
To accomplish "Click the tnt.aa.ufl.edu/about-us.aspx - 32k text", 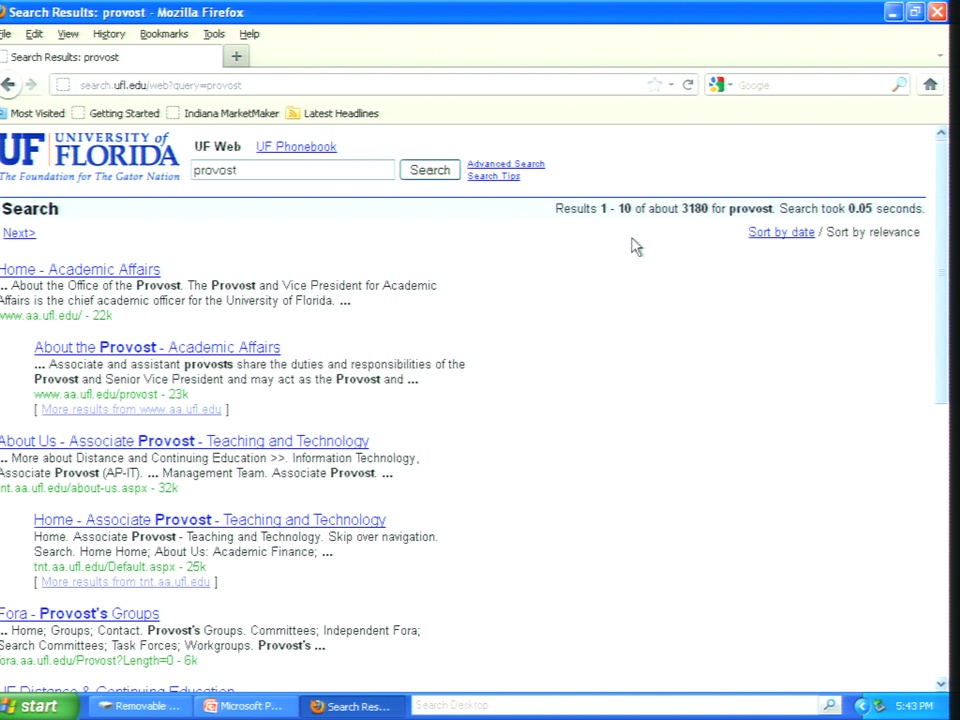I will tap(89, 489).
